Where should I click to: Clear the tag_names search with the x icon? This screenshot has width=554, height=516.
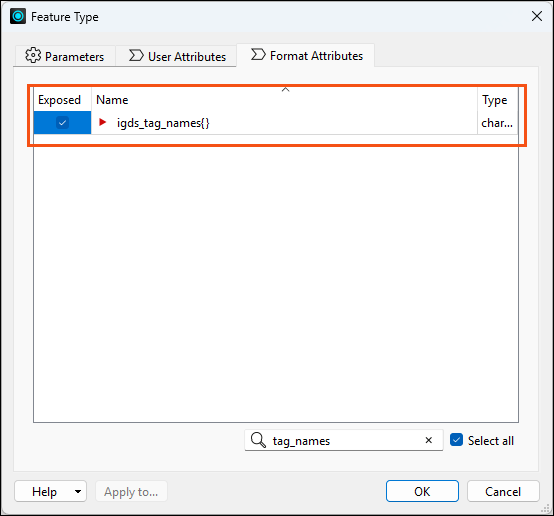428,440
